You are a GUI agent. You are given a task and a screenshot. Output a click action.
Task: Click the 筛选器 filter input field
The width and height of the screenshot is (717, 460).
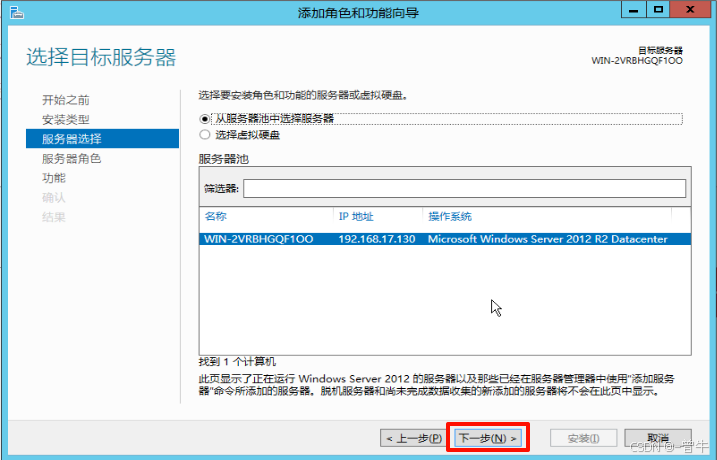coord(464,188)
